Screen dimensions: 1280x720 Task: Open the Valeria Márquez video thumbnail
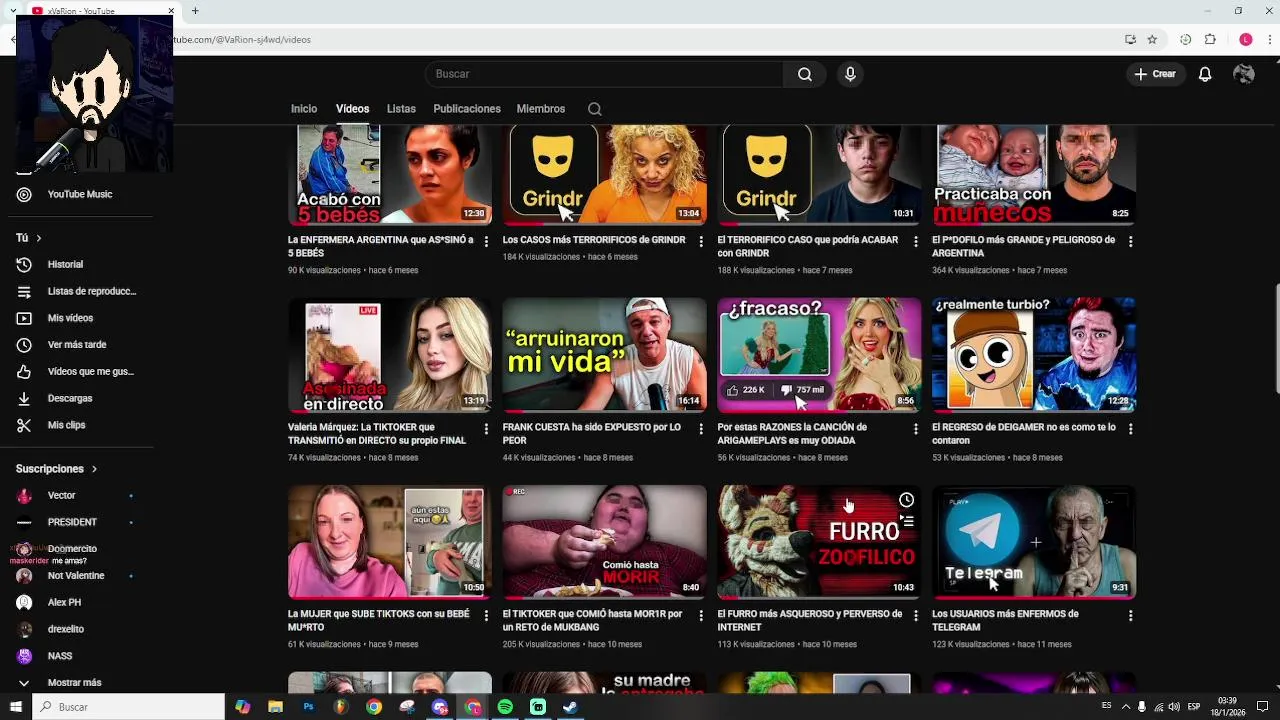(x=390, y=355)
